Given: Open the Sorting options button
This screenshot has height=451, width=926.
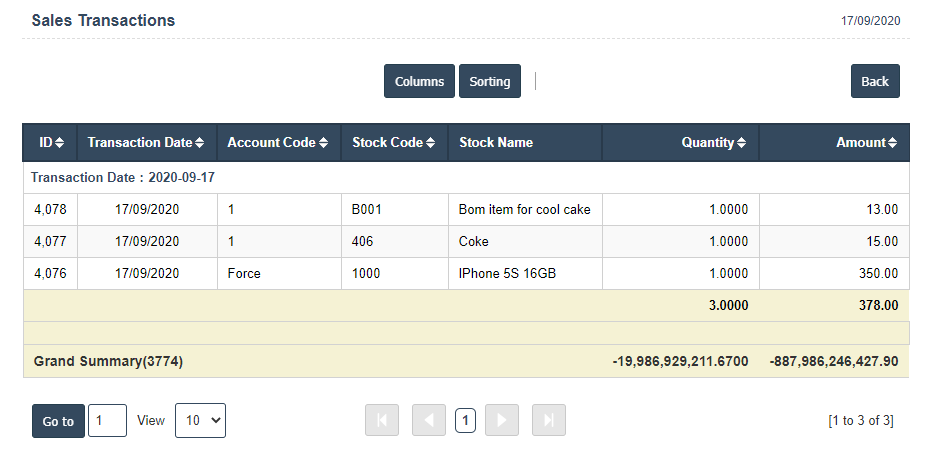Looking at the screenshot, I should 490,81.
